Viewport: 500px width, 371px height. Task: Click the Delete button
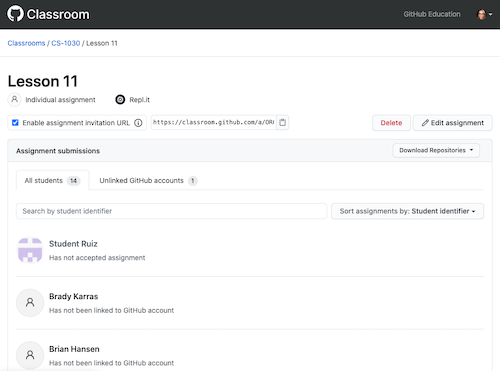point(391,123)
